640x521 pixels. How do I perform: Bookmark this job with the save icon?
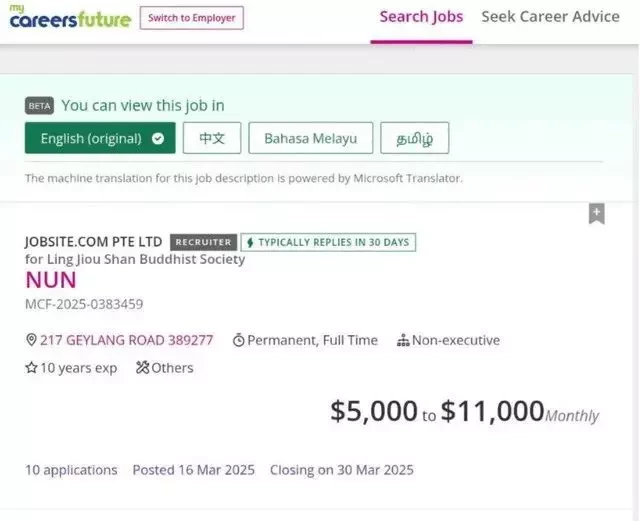[596, 214]
